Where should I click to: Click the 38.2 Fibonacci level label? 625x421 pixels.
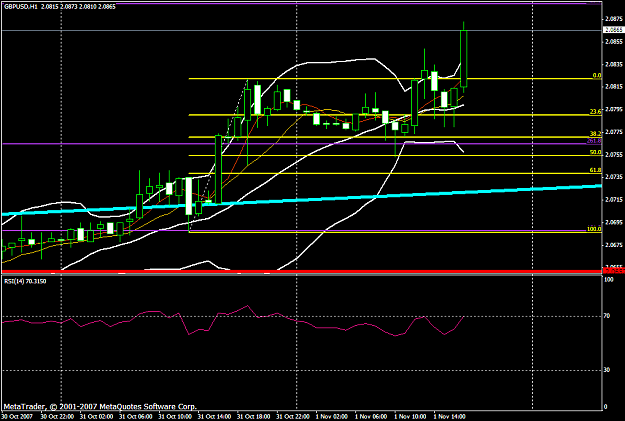coord(595,134)
